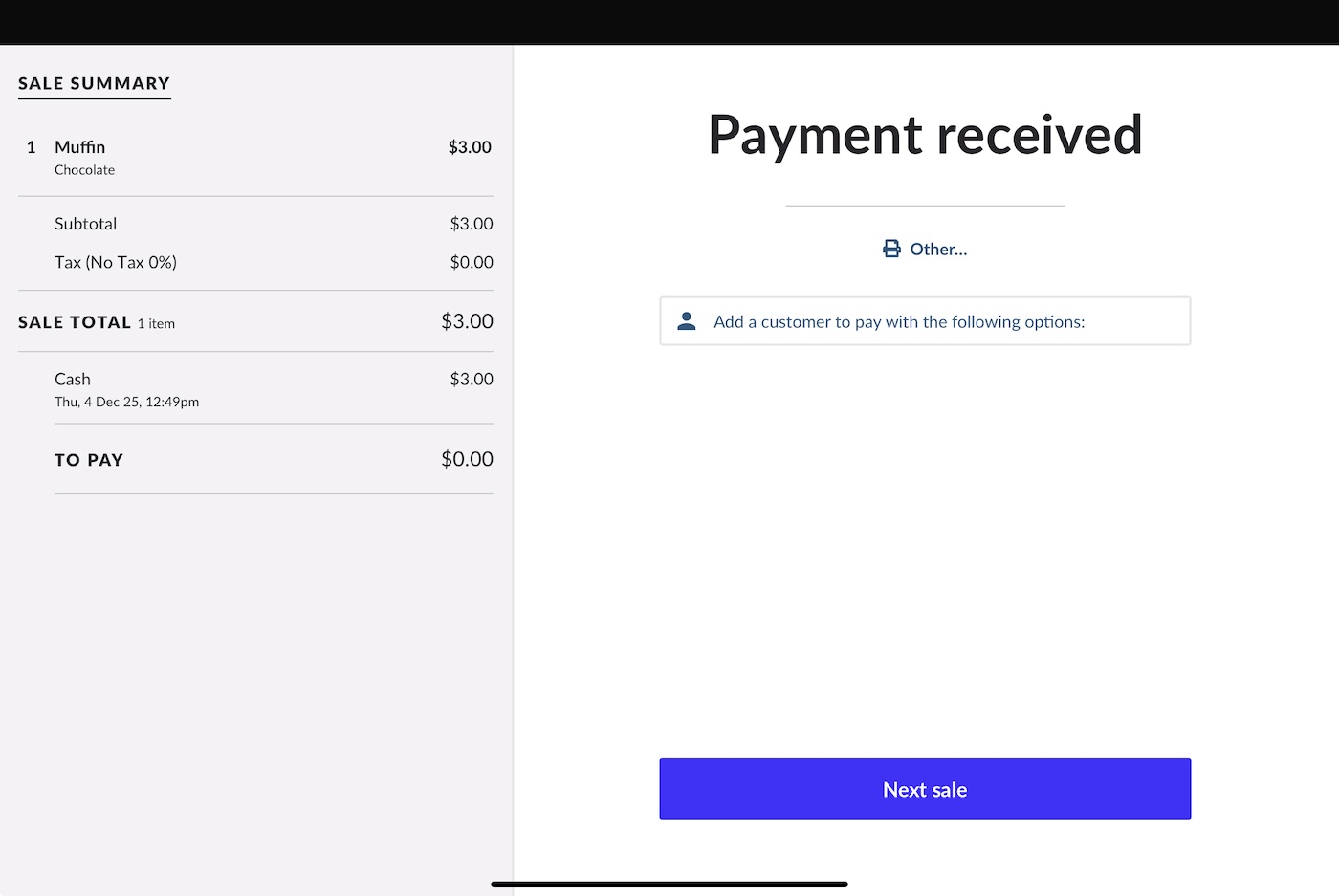Click the Tax (No Tax 0%) label
This screenshot has width=1339, height=896.
pyautogui.click(x=116, y=262)
